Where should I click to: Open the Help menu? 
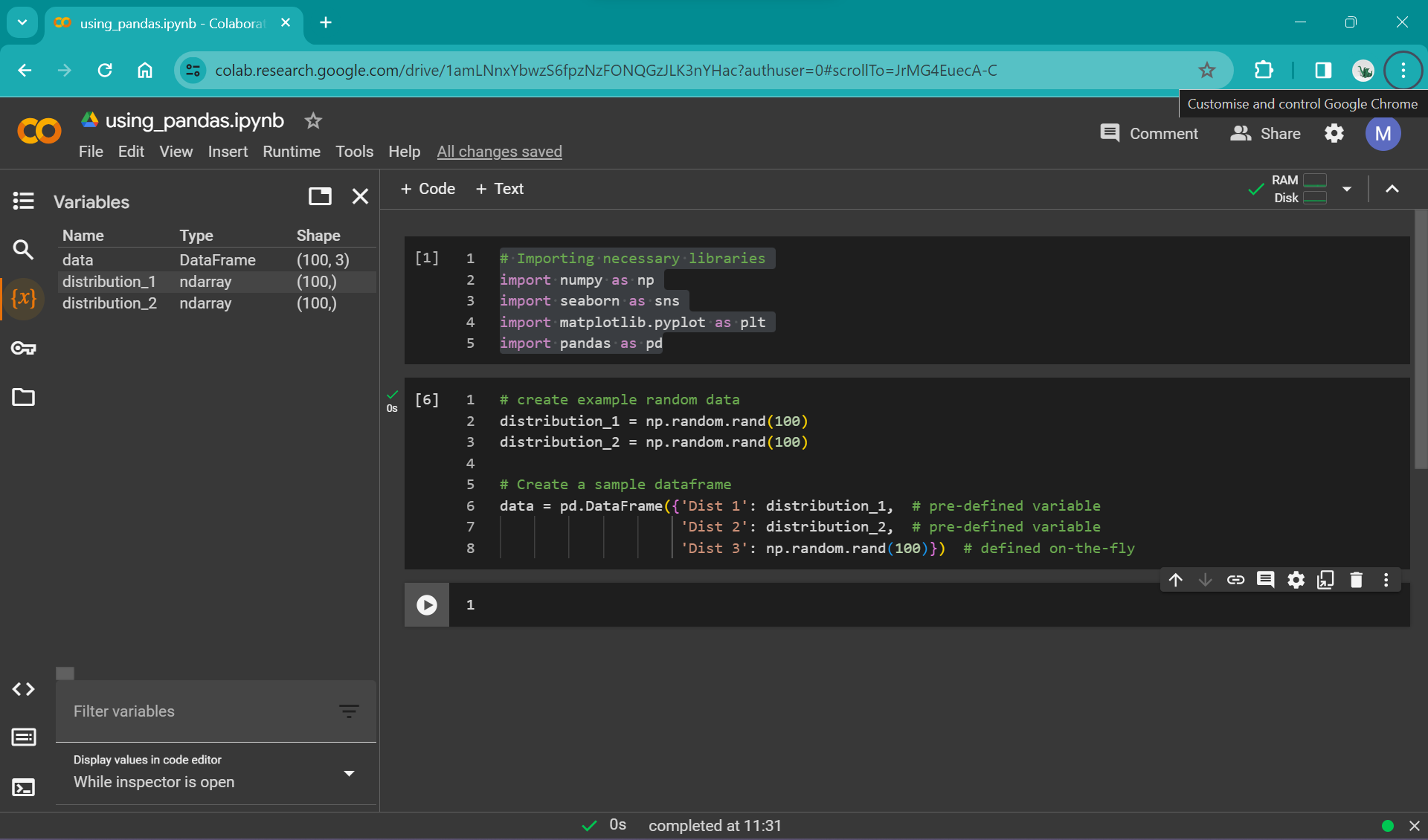tap(405, 152)
